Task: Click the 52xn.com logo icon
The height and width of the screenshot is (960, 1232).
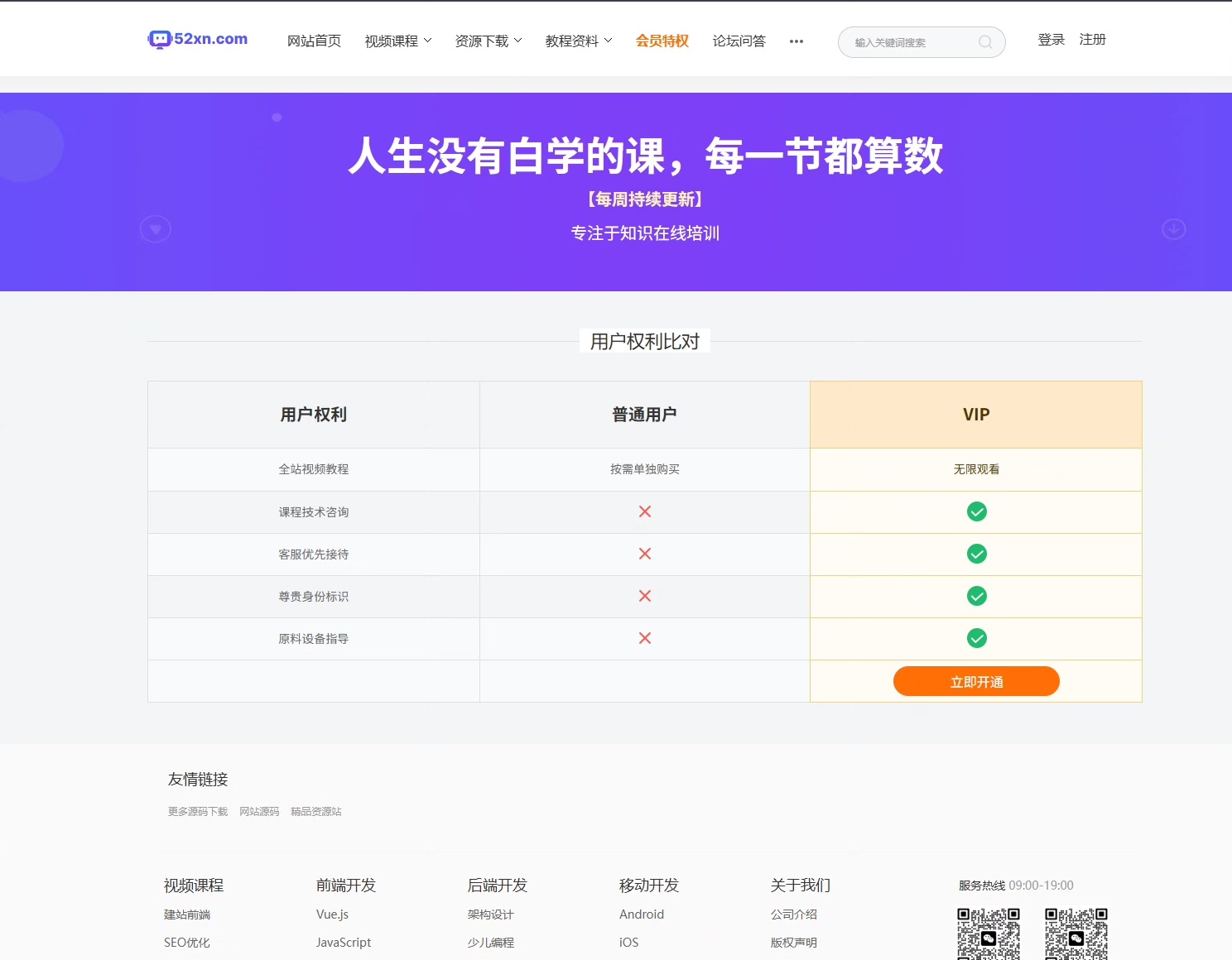Action: click(x=157, y=39)
